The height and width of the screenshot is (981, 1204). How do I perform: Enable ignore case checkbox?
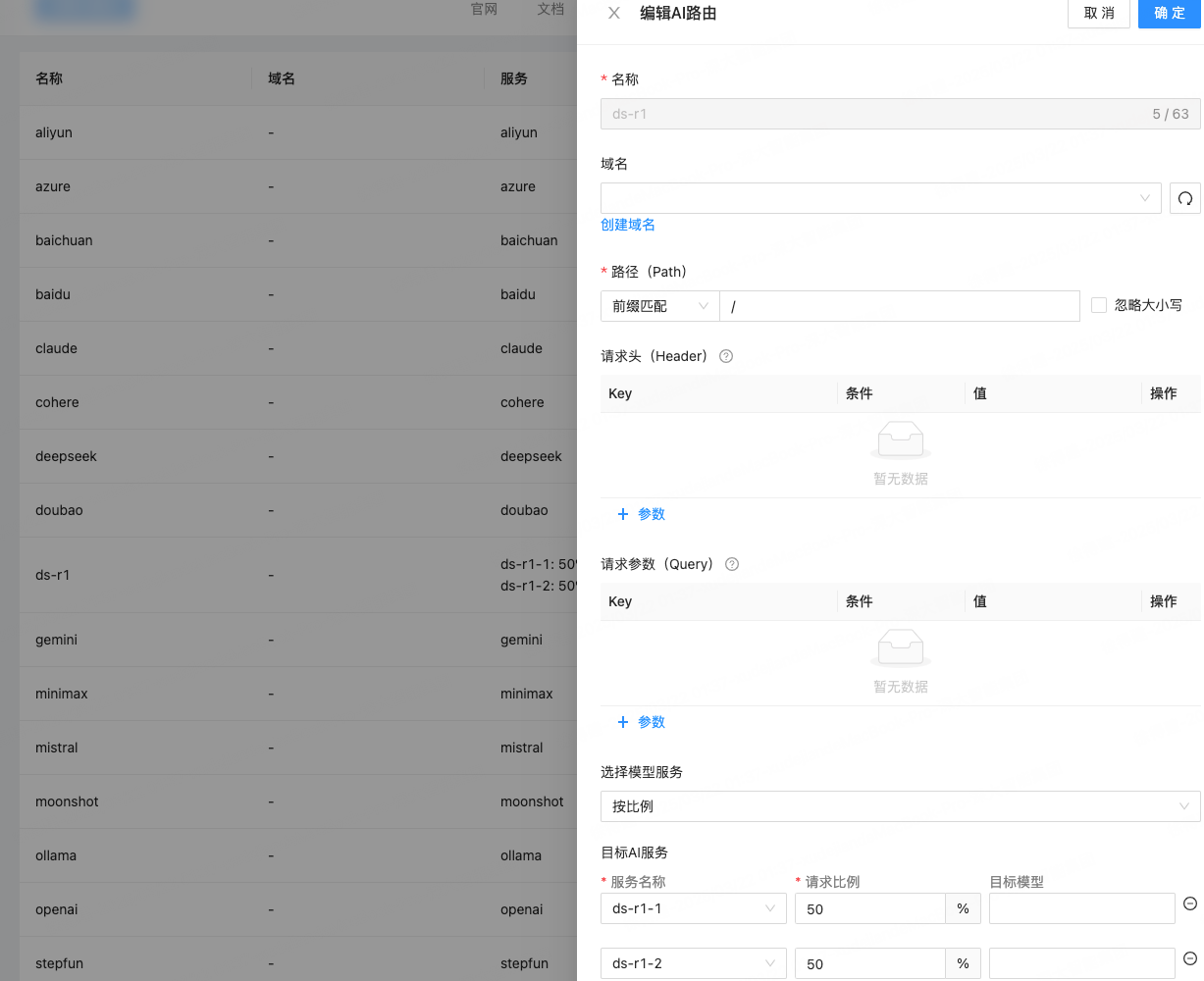click(1099, 305)
